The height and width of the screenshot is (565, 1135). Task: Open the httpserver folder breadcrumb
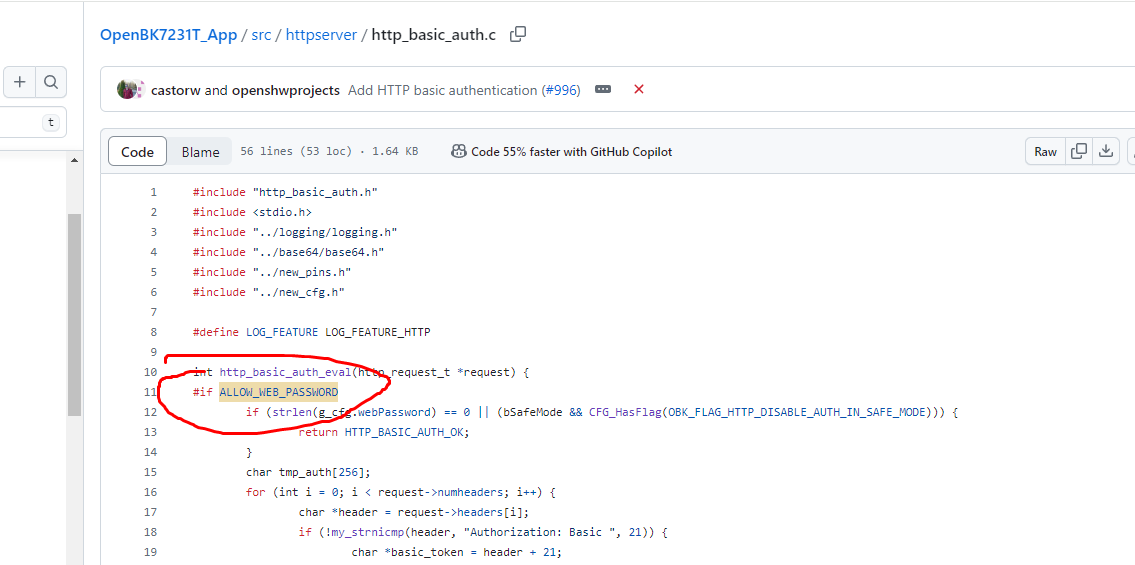[321, 35]
